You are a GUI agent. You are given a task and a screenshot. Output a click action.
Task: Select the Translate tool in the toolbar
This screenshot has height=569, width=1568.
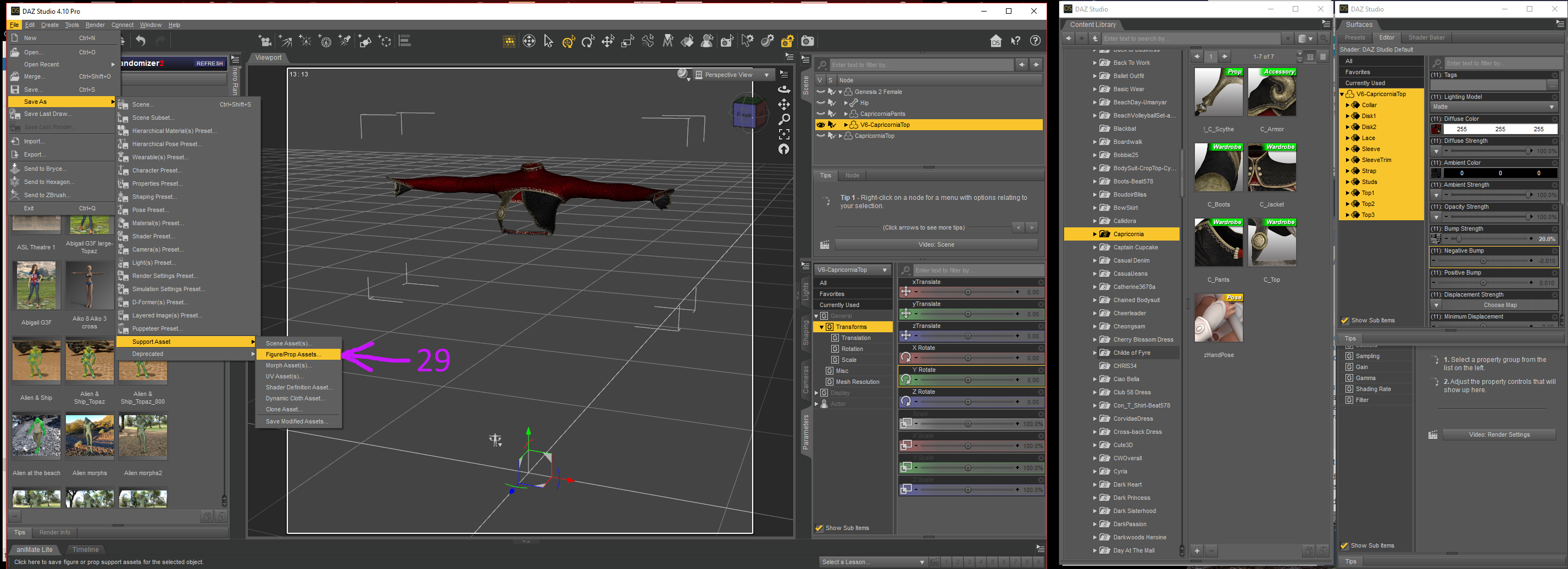(608, 41)
